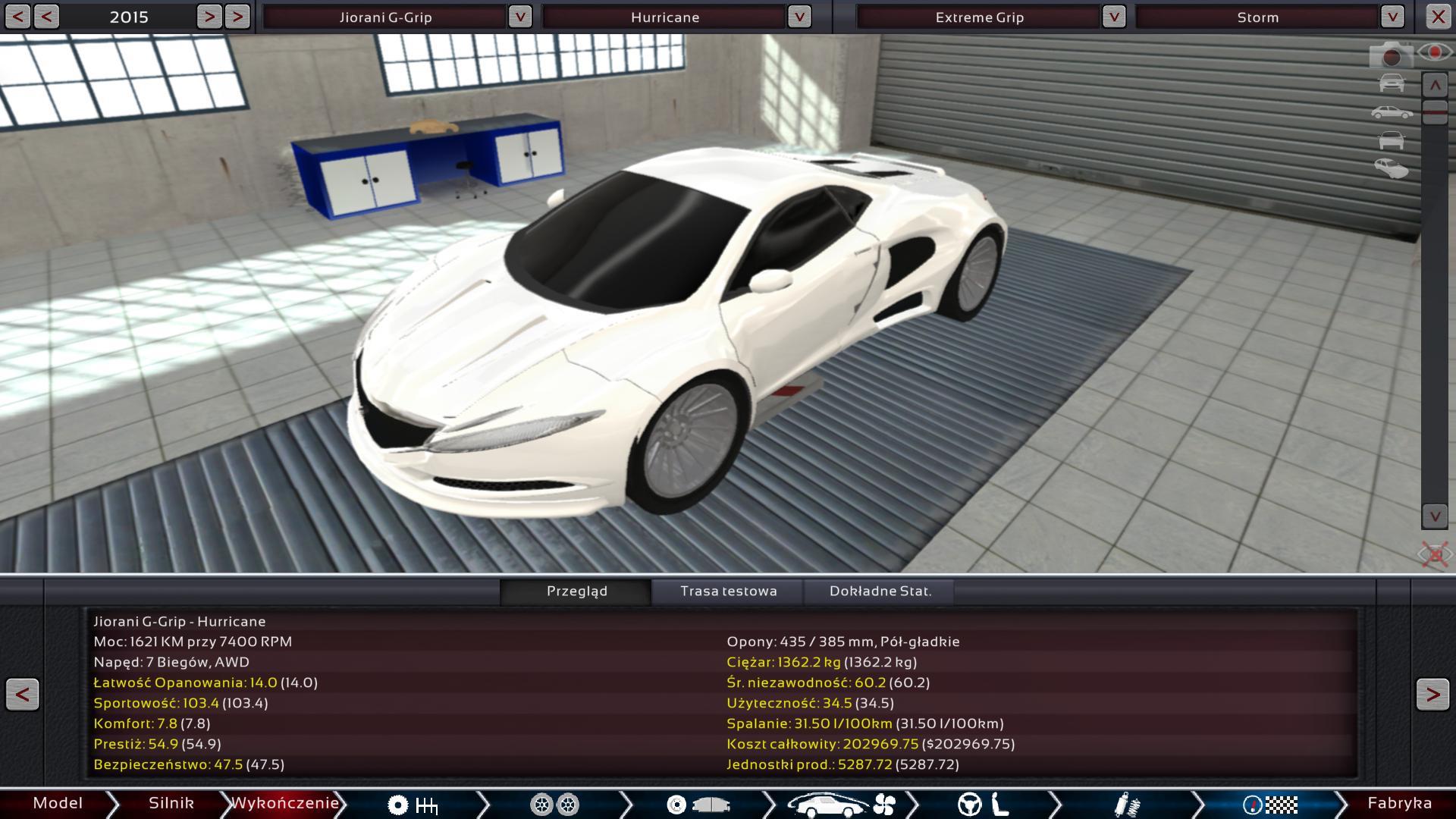Toggle the crossed-out eye hide-UI icon
The width and height of the screenshot is (1456, 819).
pyautogui.click(x=1435, y=554)
